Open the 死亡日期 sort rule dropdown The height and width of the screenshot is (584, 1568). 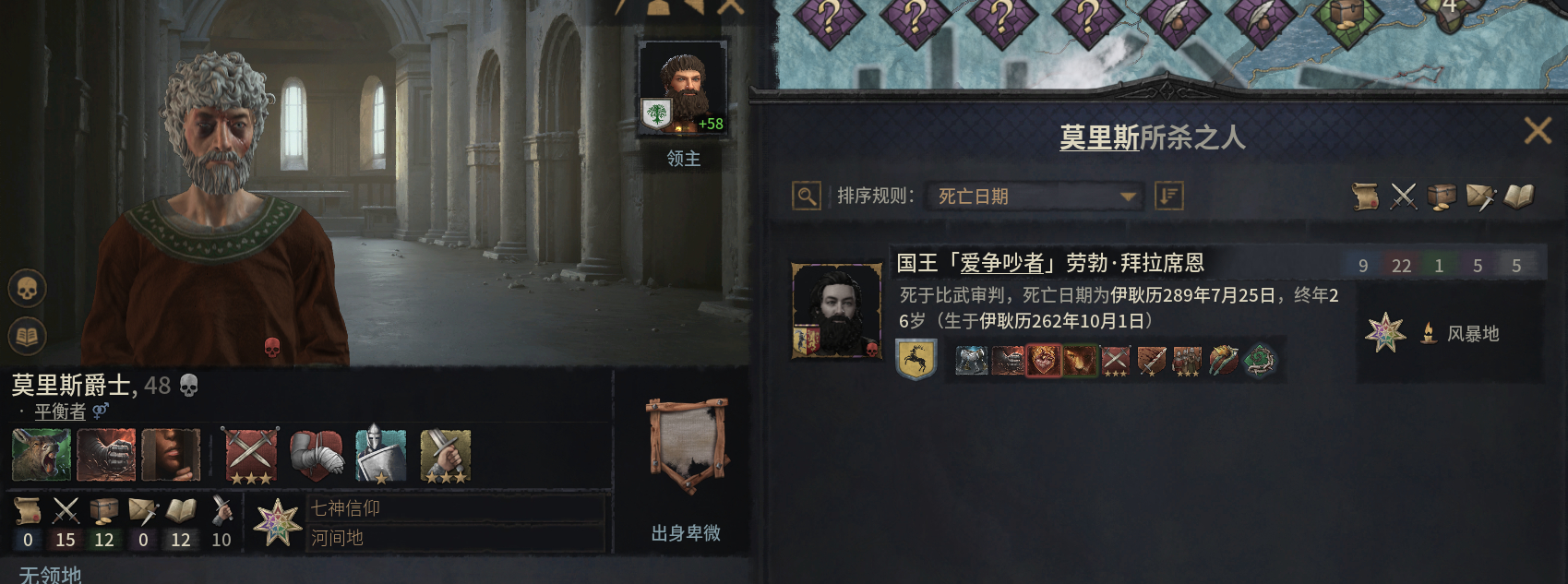pos(1034,196)
